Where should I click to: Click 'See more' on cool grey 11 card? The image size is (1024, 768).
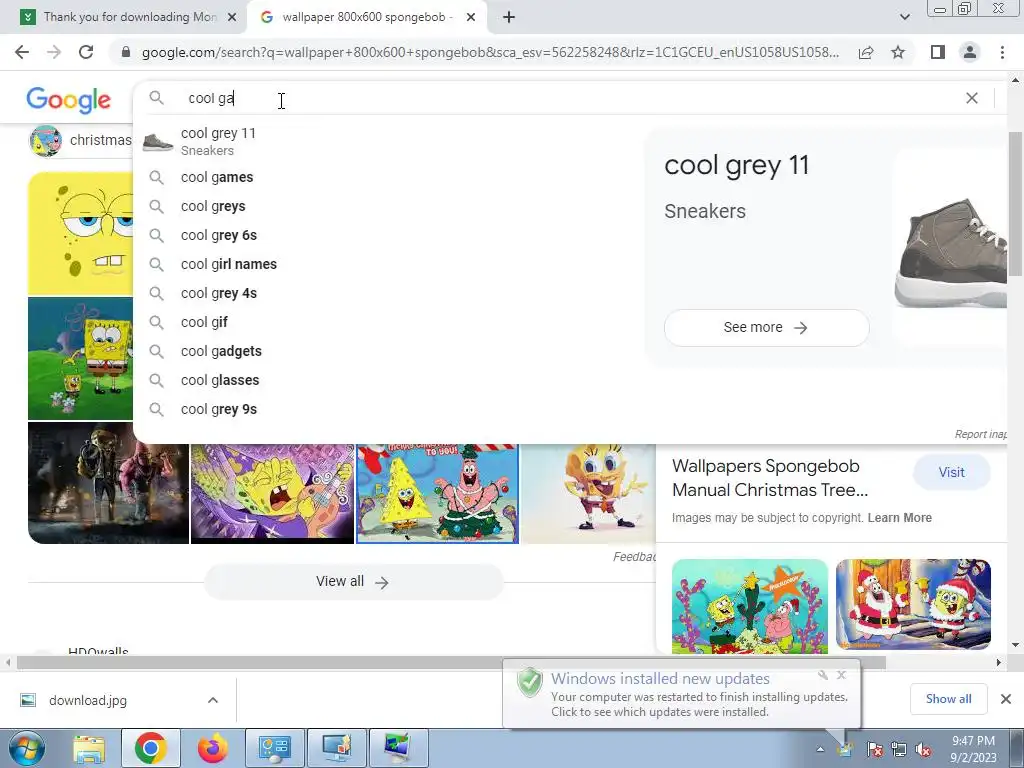[766, 327]
